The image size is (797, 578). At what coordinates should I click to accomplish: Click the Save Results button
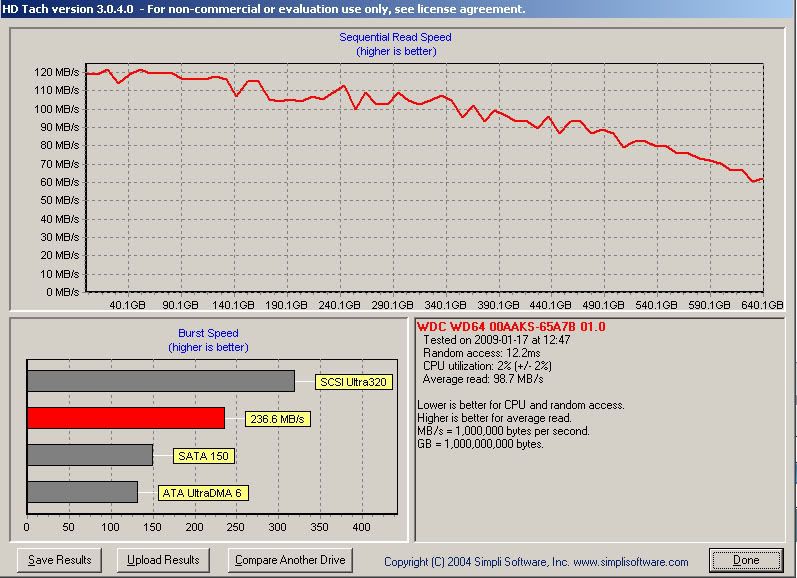(x=60, y=560)
